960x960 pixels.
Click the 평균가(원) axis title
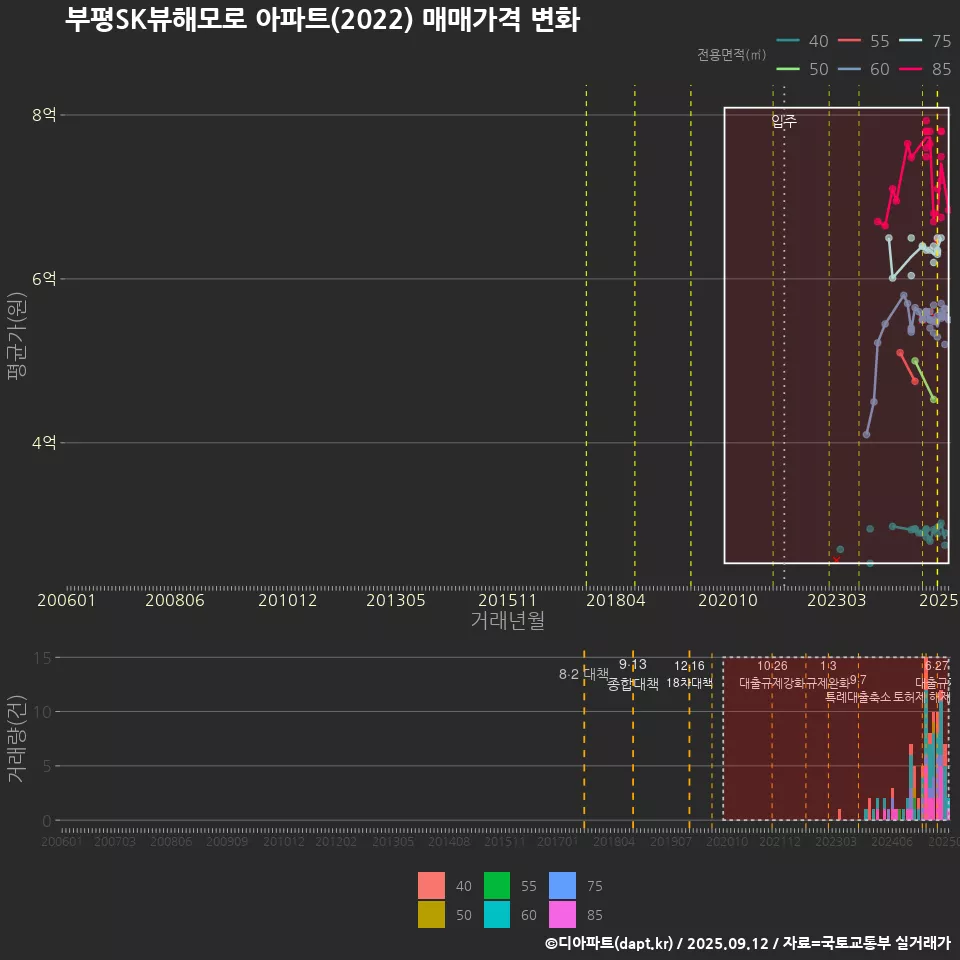(x=16, y=336)
